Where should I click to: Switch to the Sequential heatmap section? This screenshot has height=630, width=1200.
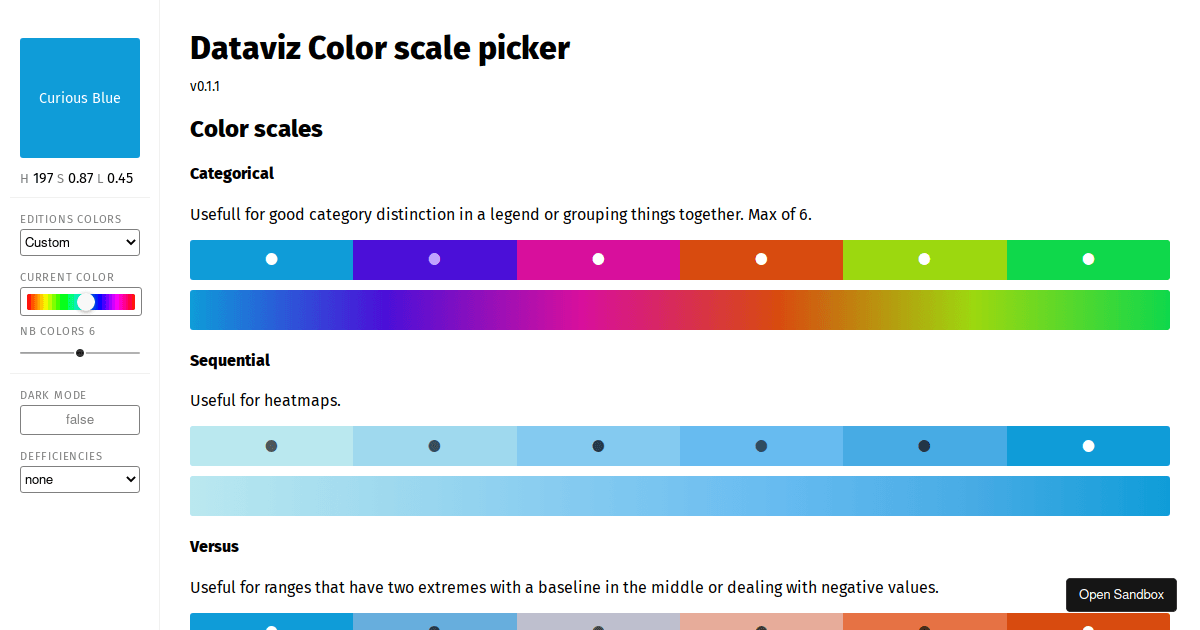pos(230,360)
